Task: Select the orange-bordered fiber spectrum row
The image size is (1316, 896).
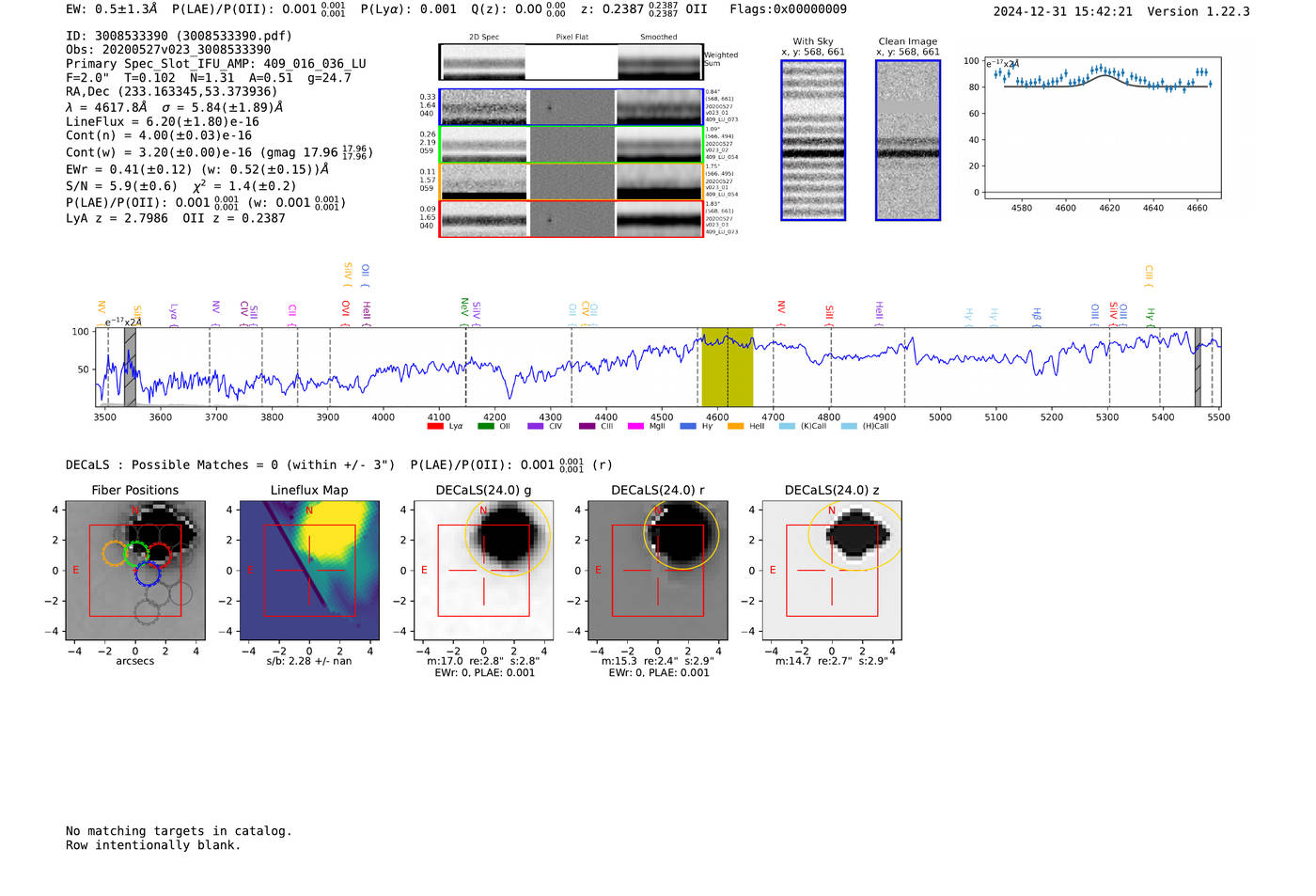Action: click(x=571, y=181)
